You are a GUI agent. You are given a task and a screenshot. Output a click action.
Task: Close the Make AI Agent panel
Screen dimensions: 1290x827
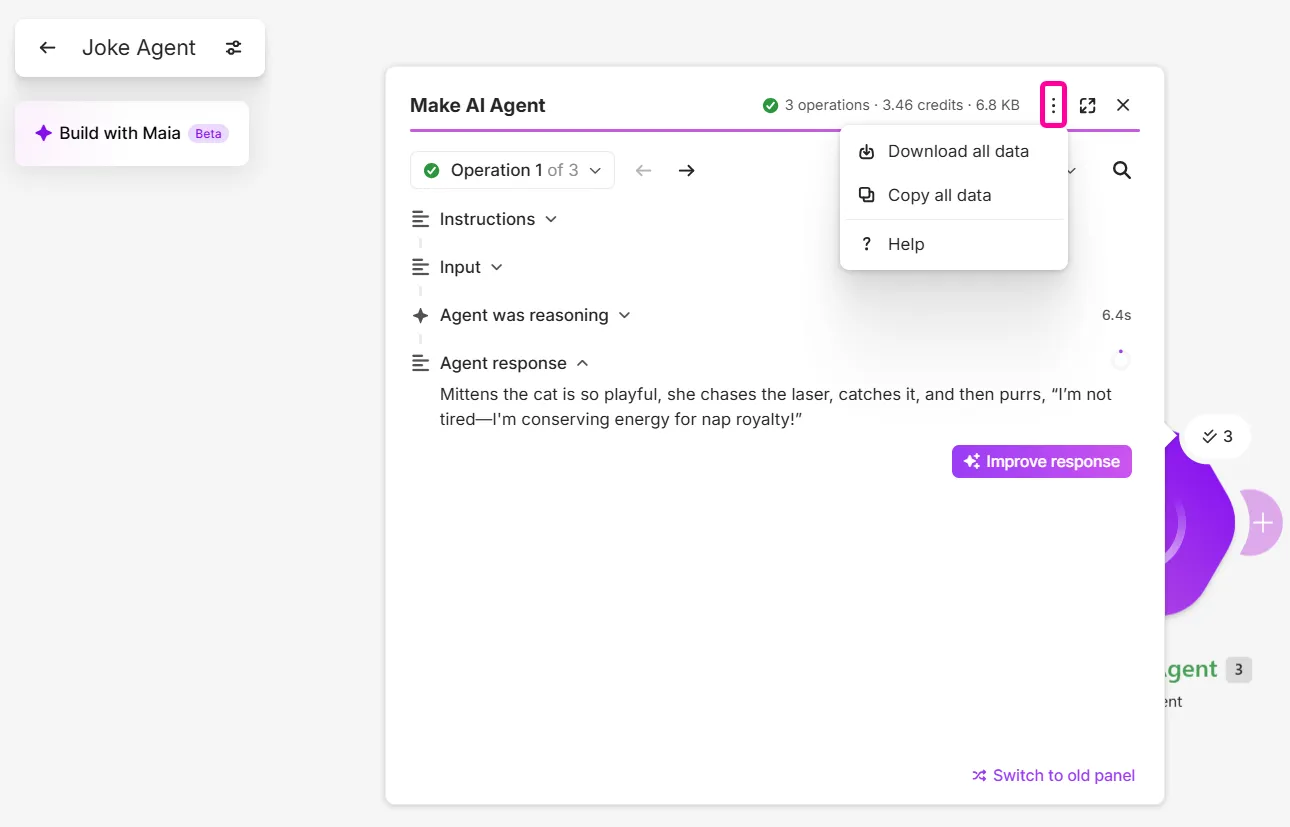[1123, 105]
